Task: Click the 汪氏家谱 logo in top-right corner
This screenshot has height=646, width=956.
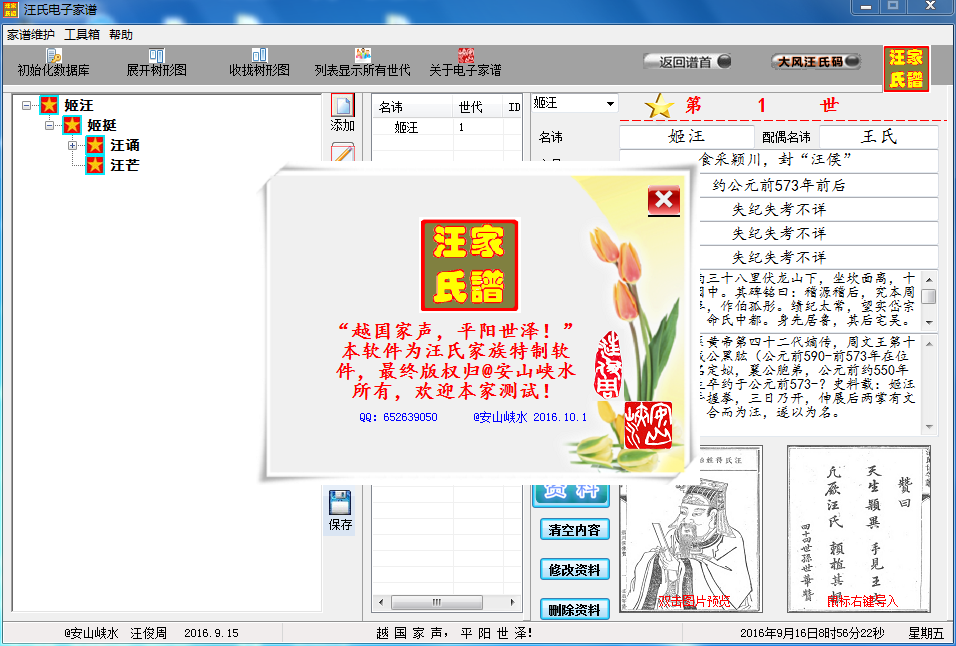Action: click(x=906, y=68)
